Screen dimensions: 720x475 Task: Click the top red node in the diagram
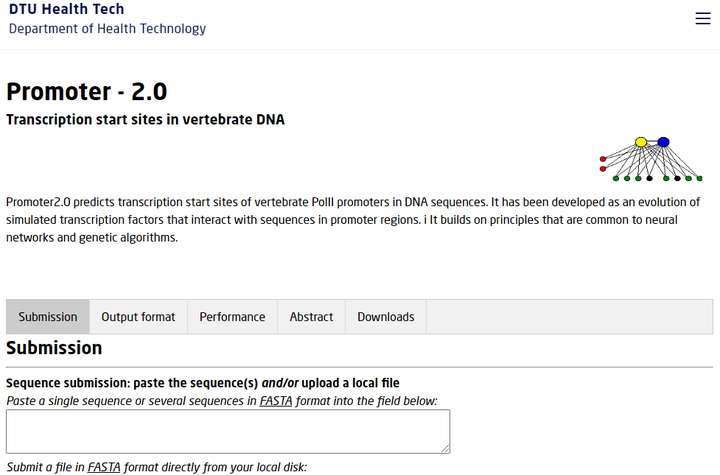pos(603,159)
